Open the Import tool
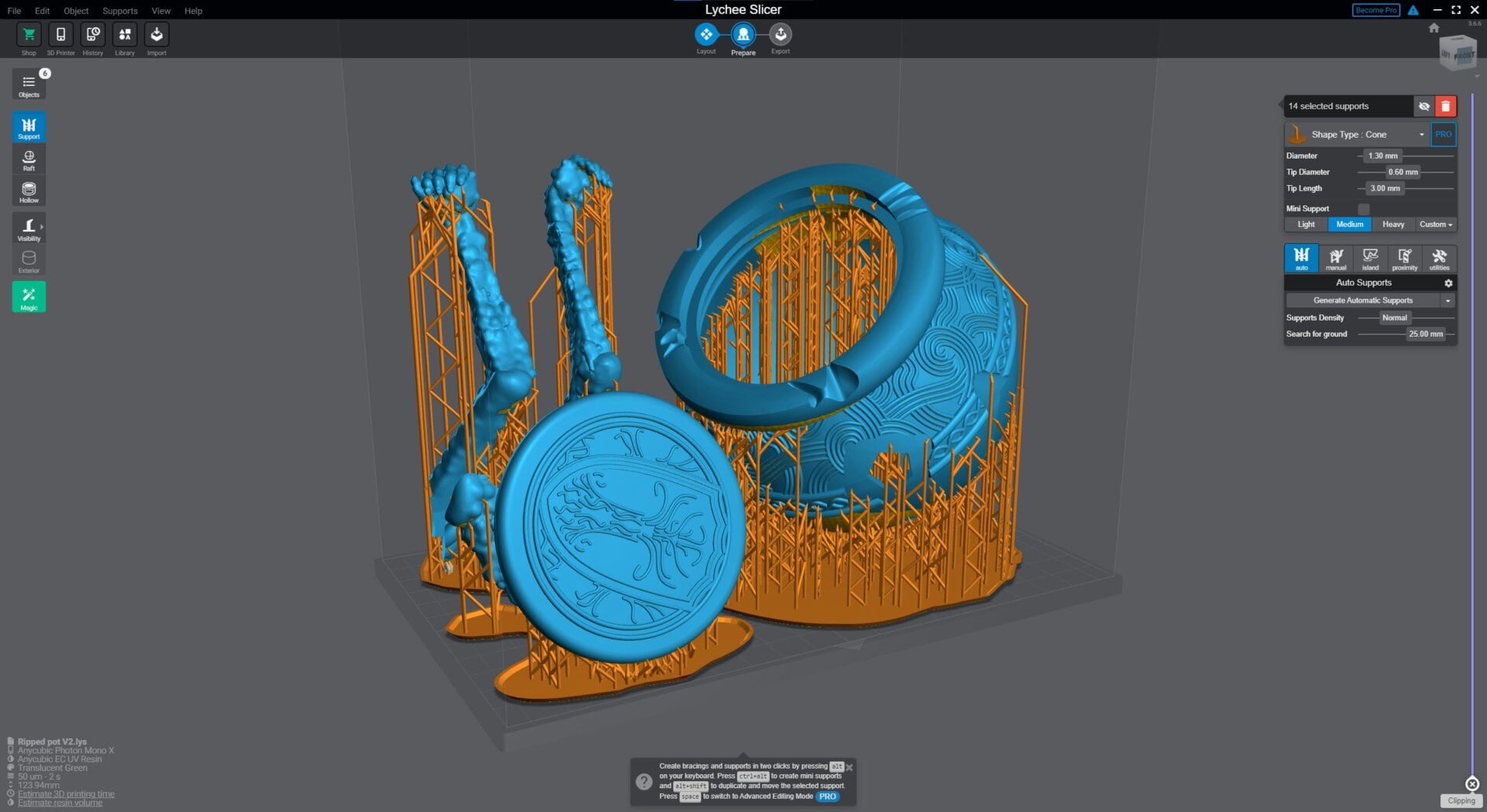Image resolution: width=1487 pixels, height=812 pixels. point(156,35)
